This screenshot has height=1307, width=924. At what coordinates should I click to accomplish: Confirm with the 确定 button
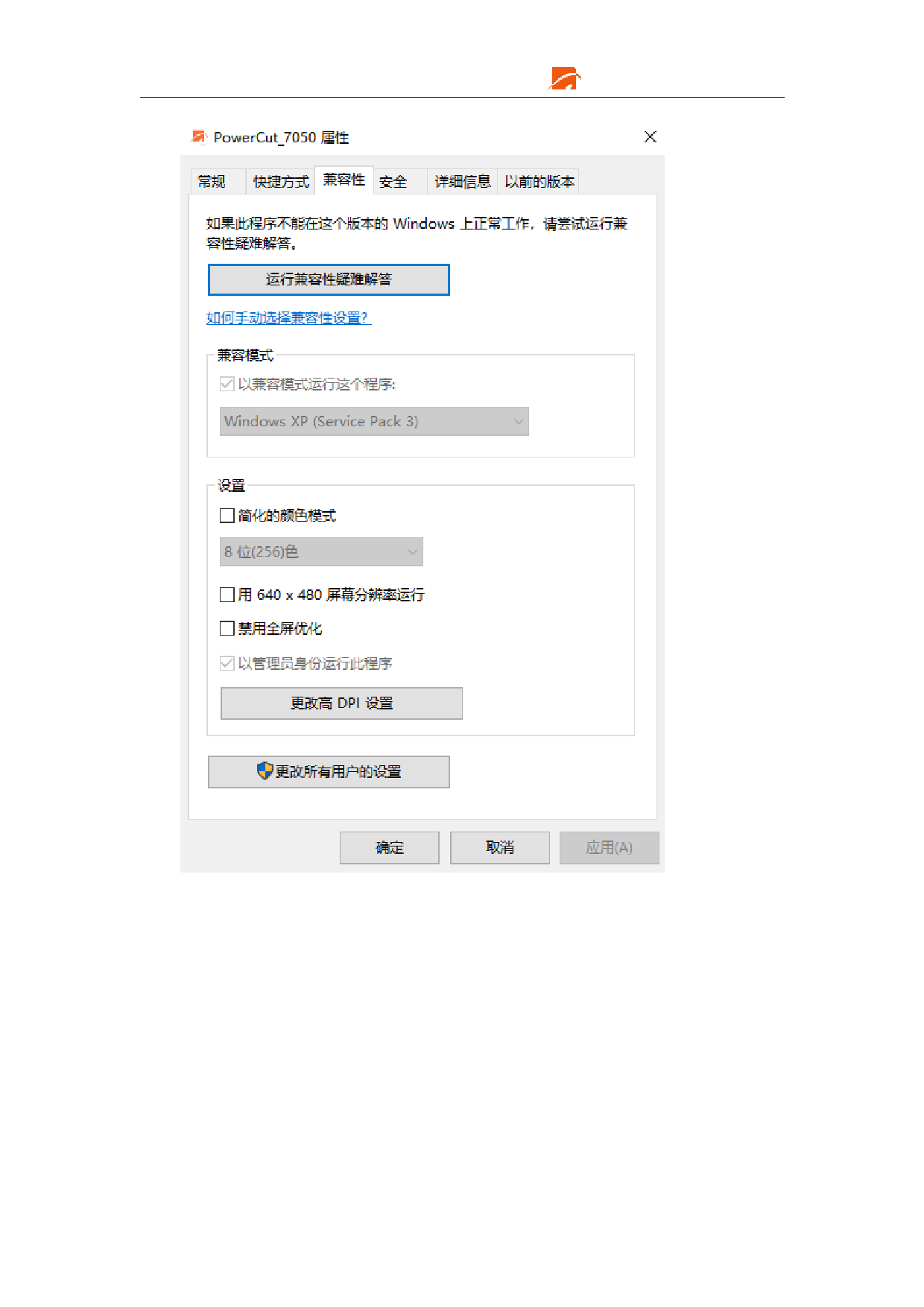click(390, 847)
